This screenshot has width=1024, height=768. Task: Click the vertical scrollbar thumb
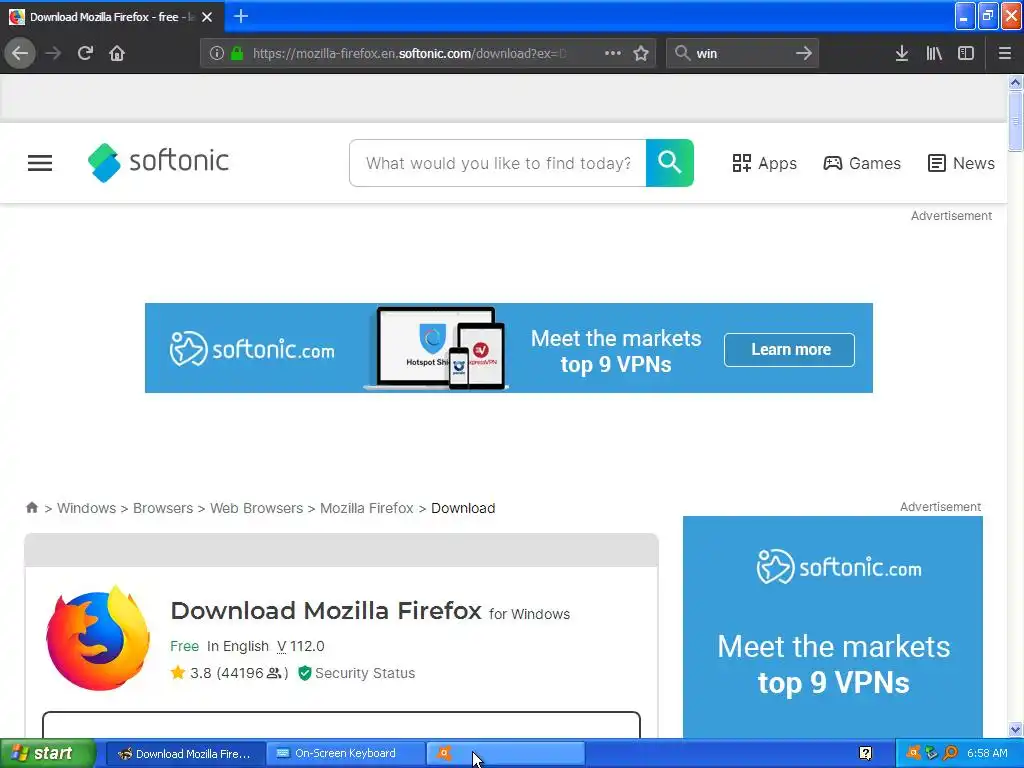coord(1015,121)
